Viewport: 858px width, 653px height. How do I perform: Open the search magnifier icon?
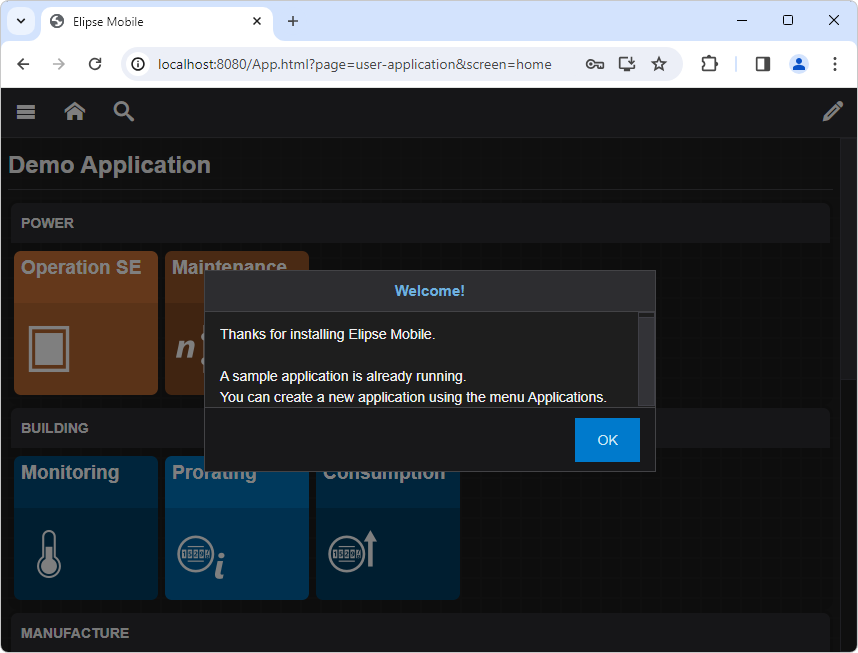[x=124, y=112]
